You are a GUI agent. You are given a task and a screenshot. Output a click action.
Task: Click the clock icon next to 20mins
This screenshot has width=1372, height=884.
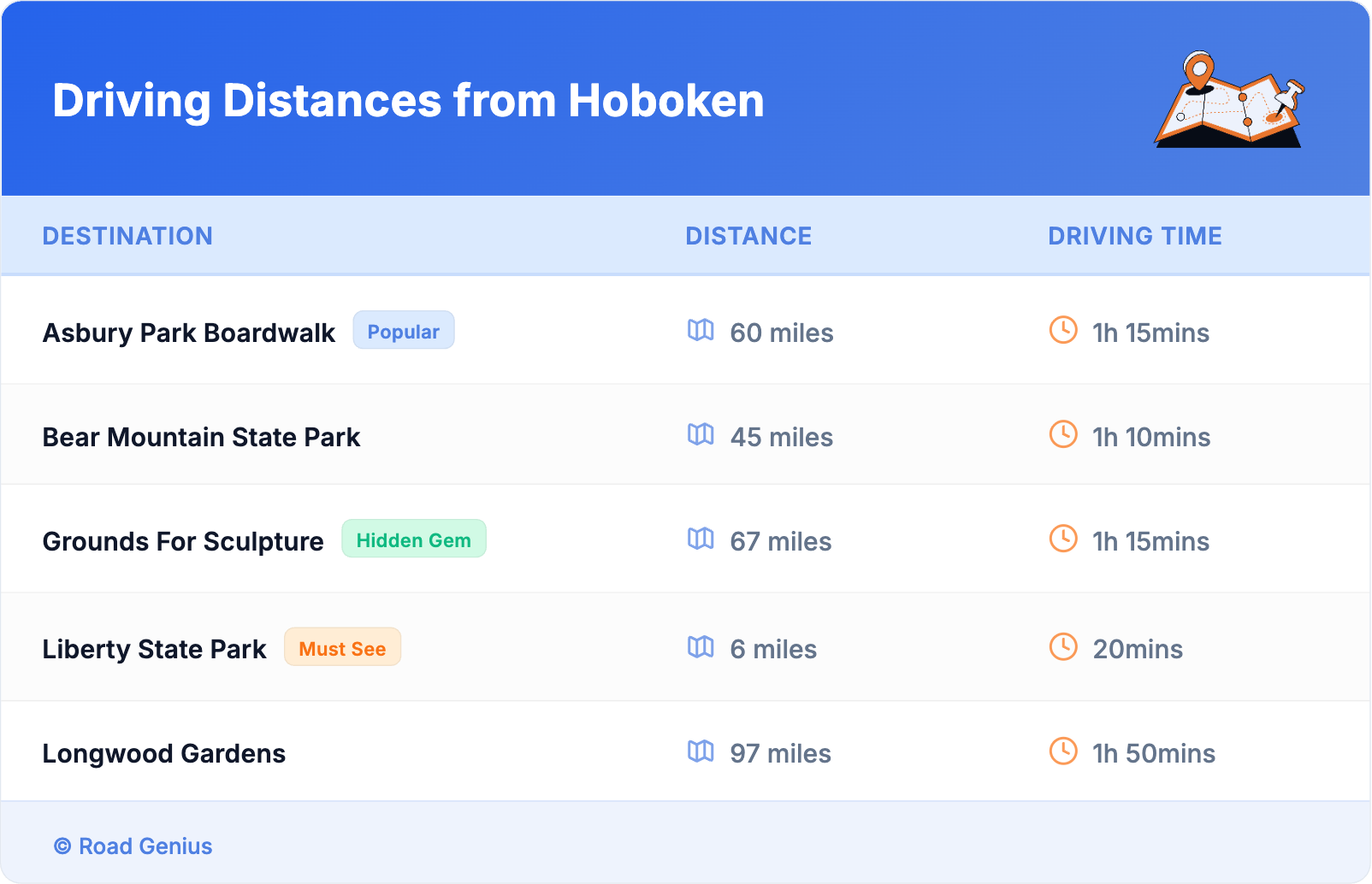tap(1063, 646)
